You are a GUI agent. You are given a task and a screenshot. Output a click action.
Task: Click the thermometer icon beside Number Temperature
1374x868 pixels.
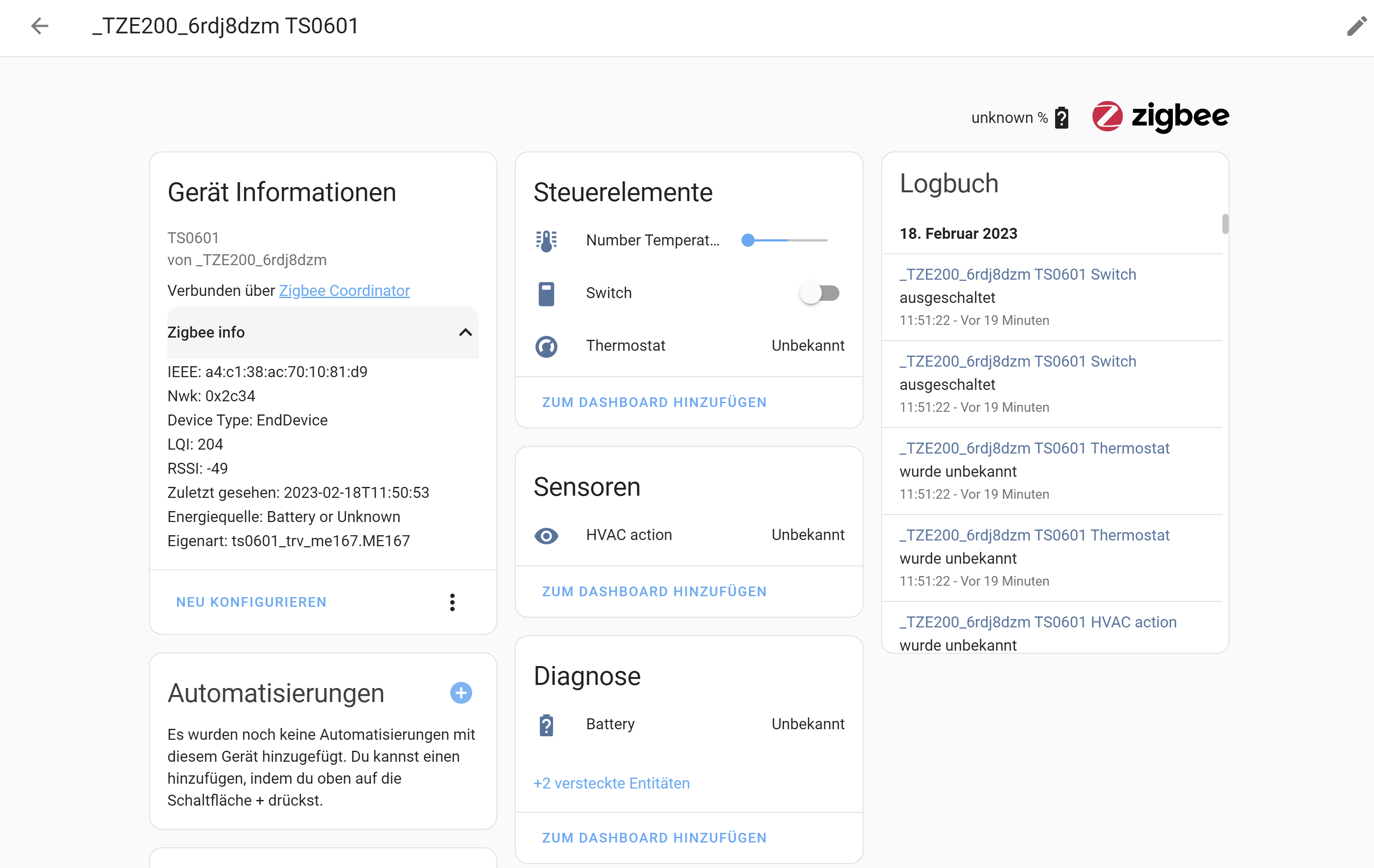pyautogui.click(x=546, y=240)
